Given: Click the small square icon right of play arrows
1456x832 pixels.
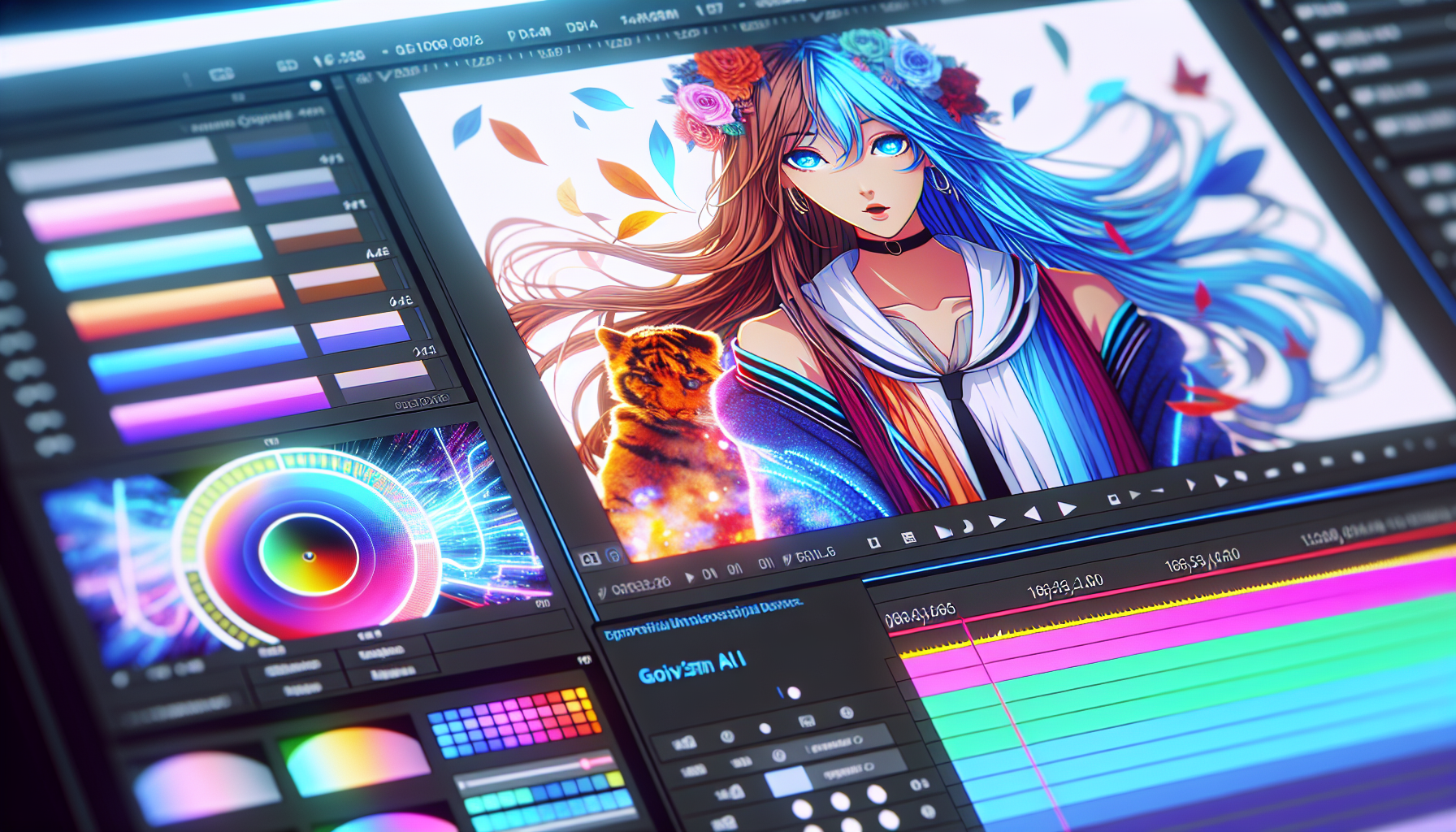Looking at the screenshot, I should (1113, 499).
